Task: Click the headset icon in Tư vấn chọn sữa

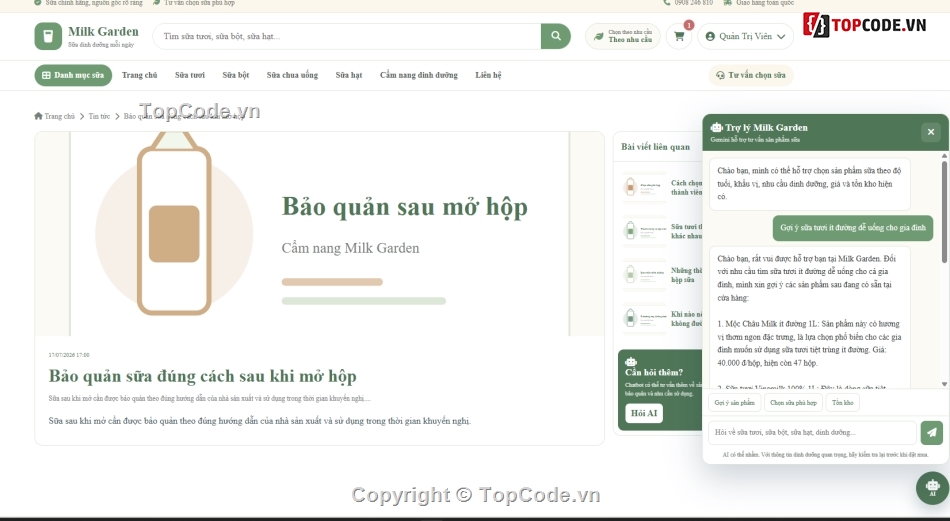Action: 720,75
